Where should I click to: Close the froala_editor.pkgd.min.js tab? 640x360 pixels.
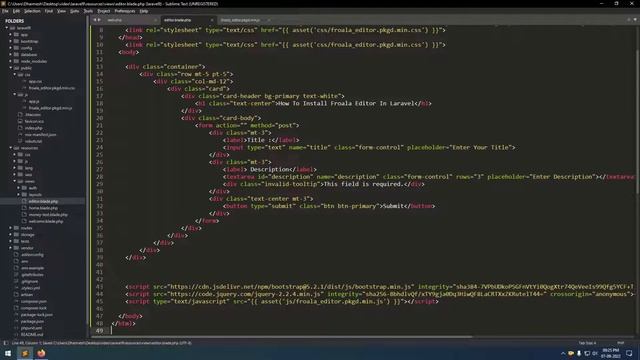pyautogui.click(x=268, y=20)
